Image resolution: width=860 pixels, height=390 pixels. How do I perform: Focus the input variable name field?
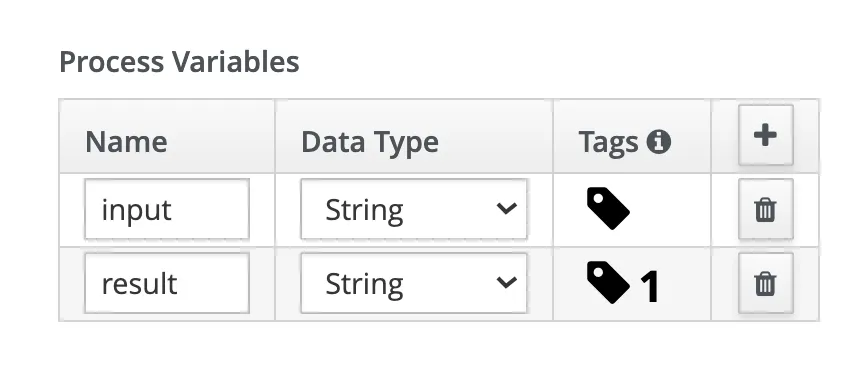click(x=167, y=209)
